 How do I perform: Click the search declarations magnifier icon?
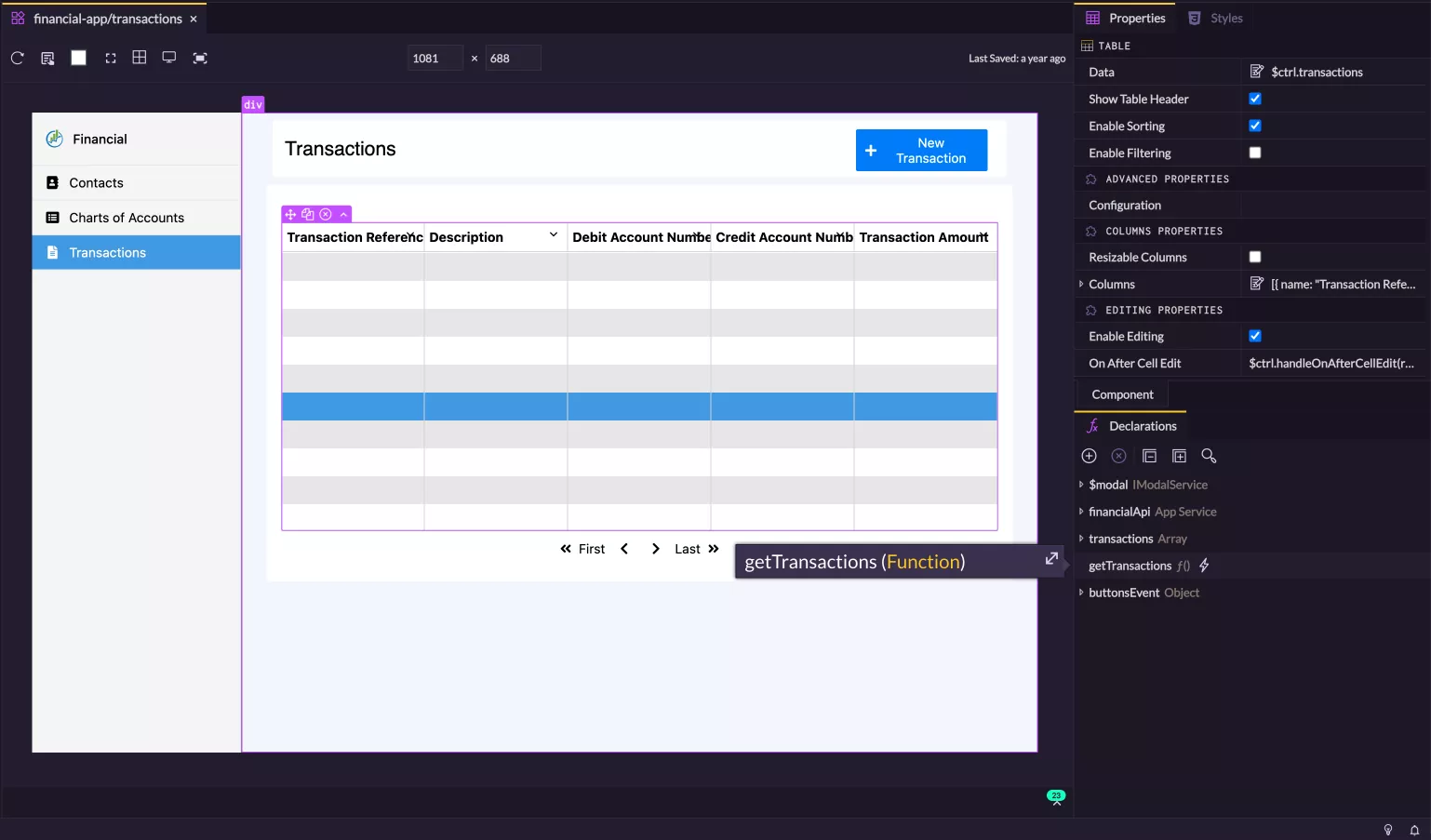click(x=1209, y=456)
